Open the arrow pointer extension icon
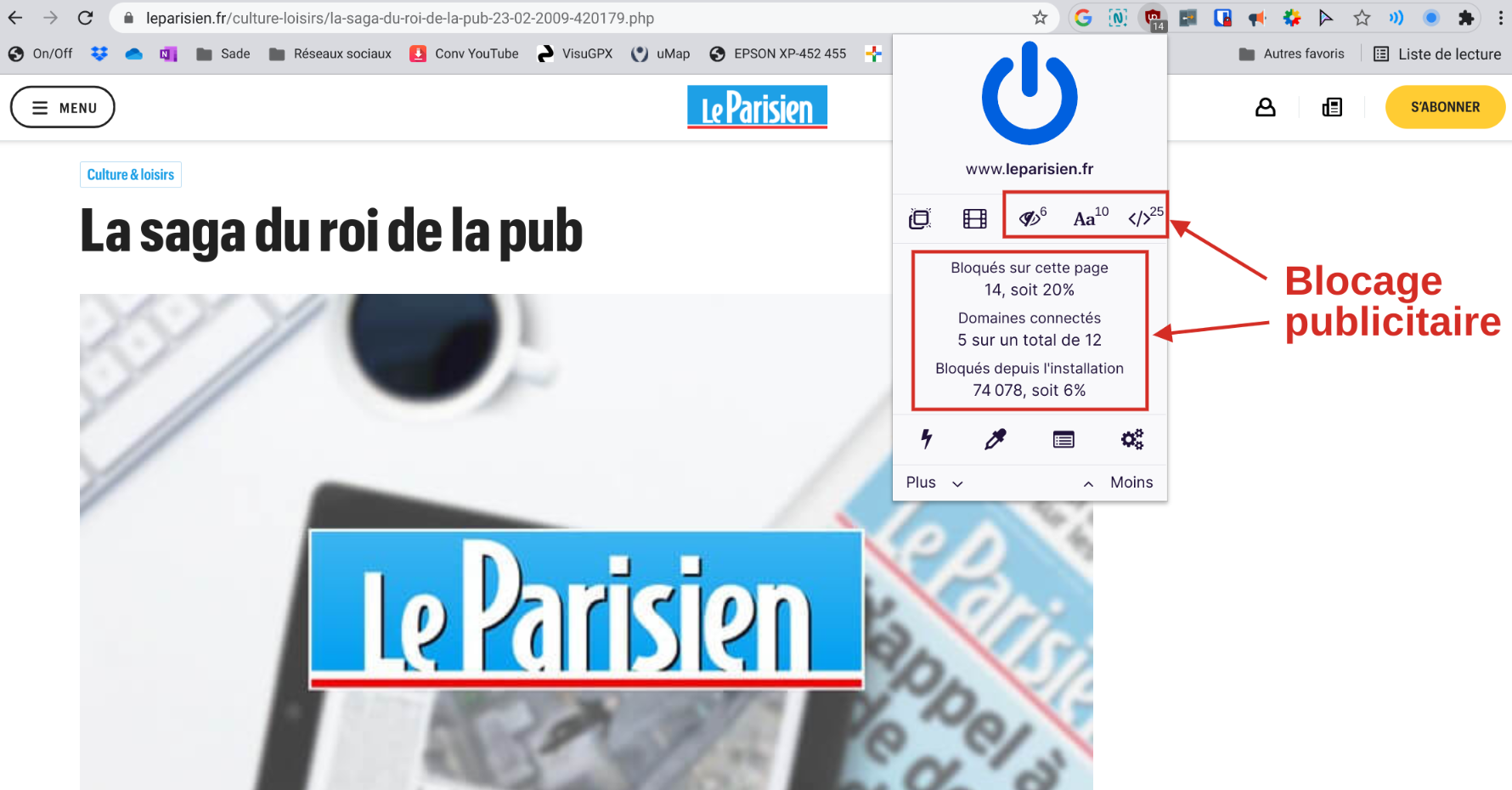The width and height of the screenshot is (1512, 790). (x=1326, y=18)
